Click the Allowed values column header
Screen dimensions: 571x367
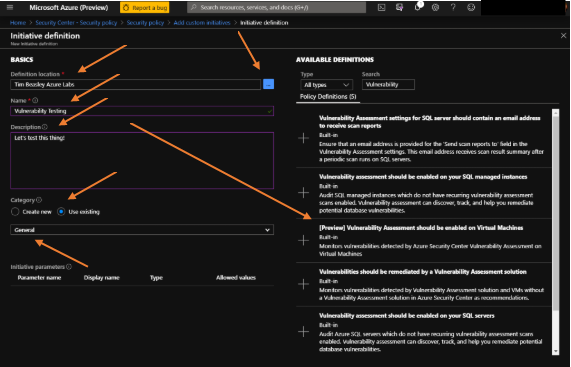click(x=236, y=277)
